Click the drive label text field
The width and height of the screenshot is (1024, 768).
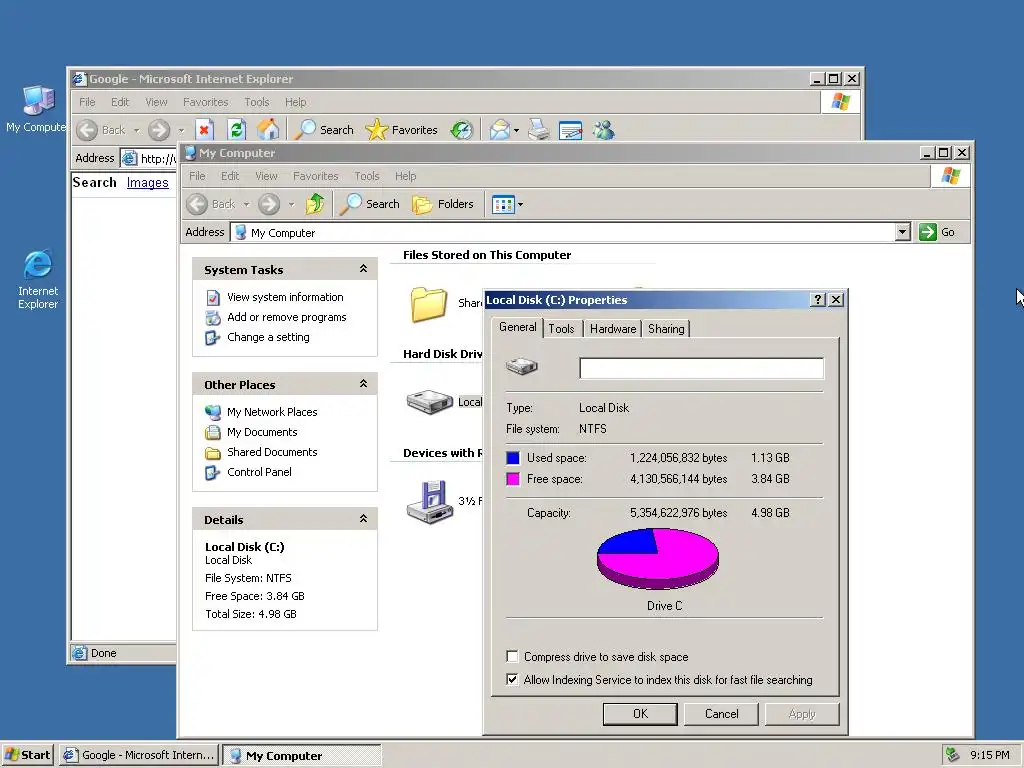[x=701, y=368]
